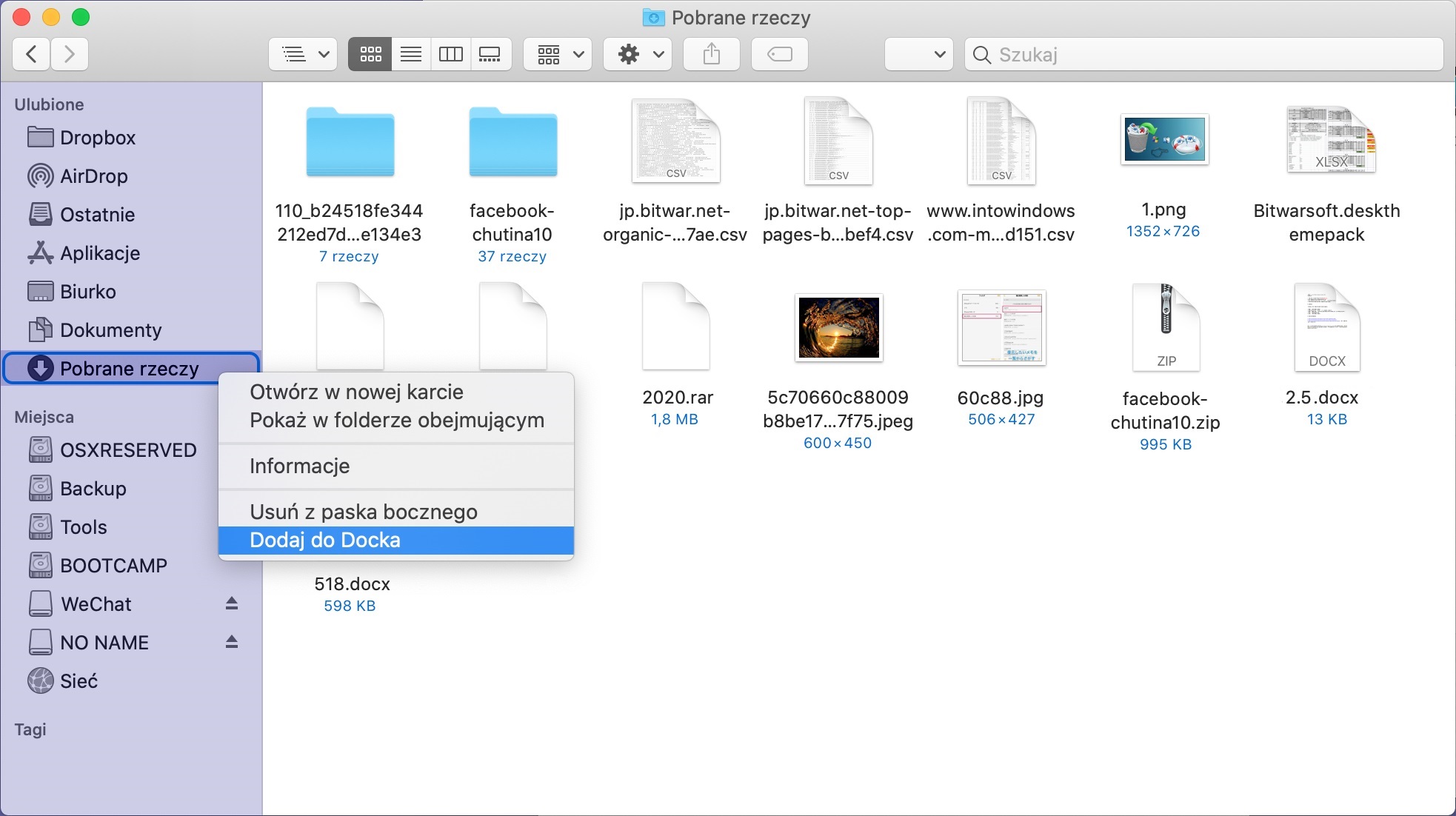This screenshot has width=1456, height=816.
Task: Expand the empty dropdown beside search
Action: (x=919, y=54)
